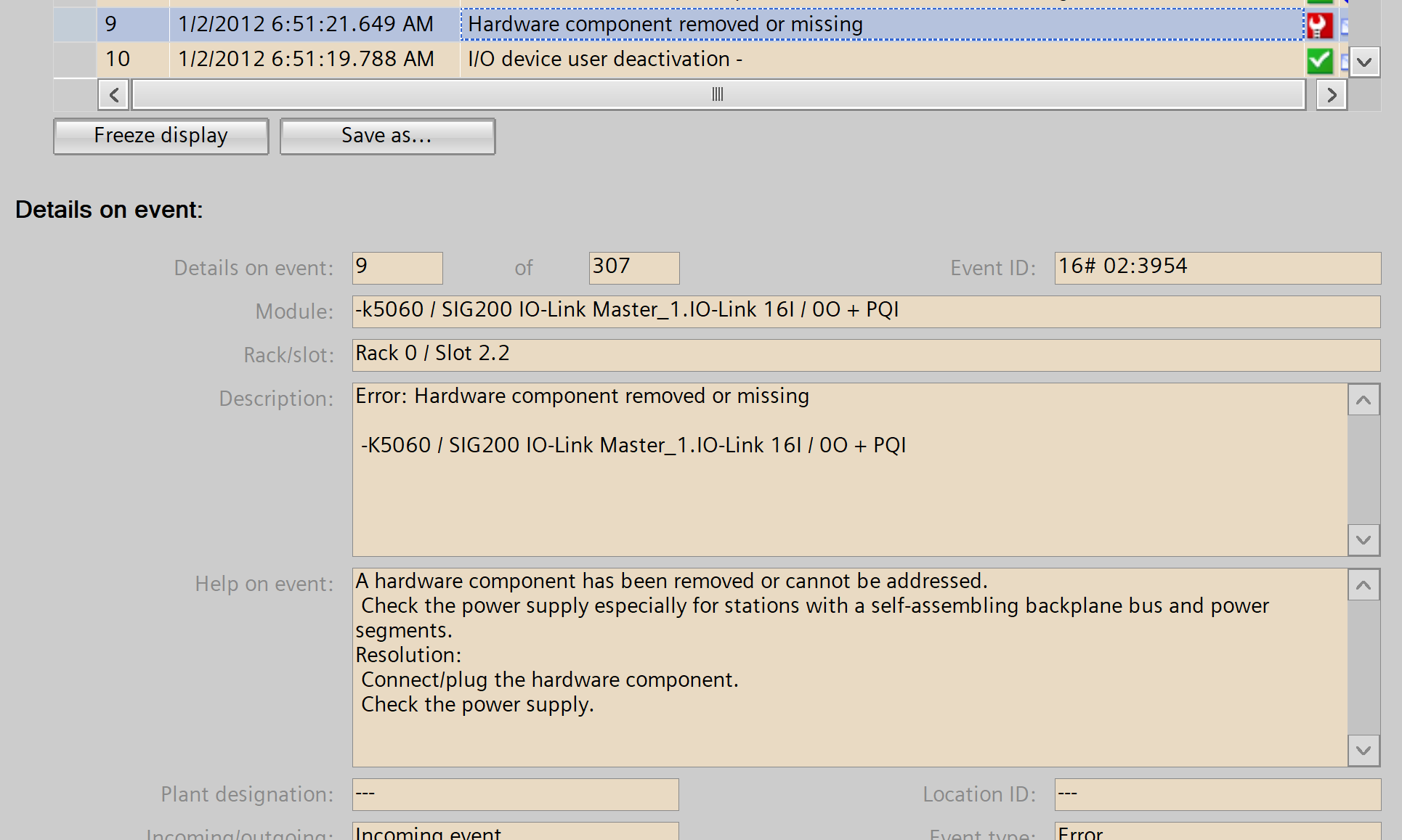
Task: Select the 'I/O device user deactivation' event row
Action: point(604,59)
